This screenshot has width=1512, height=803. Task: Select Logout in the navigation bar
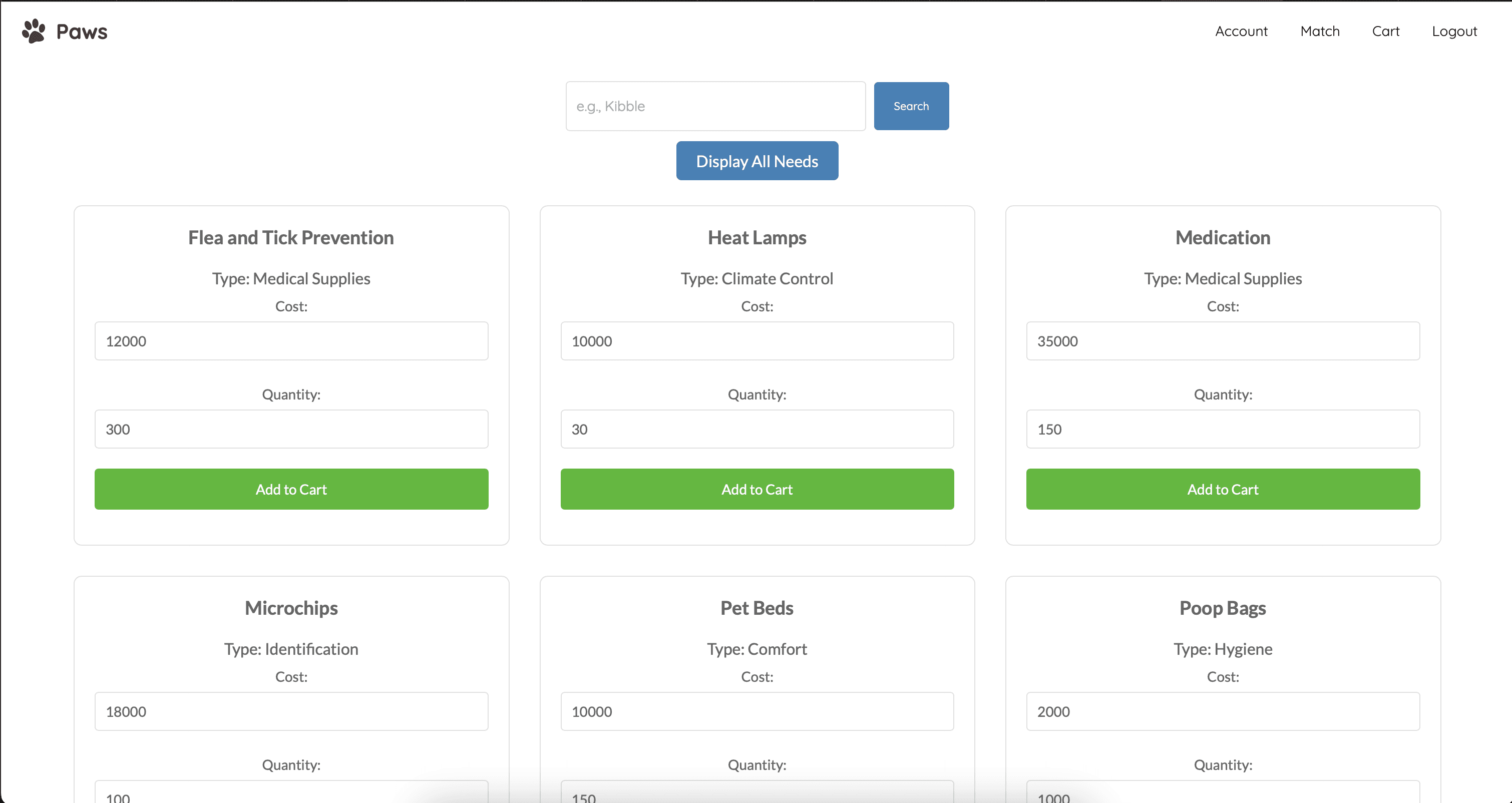(x=1454, y=31)
